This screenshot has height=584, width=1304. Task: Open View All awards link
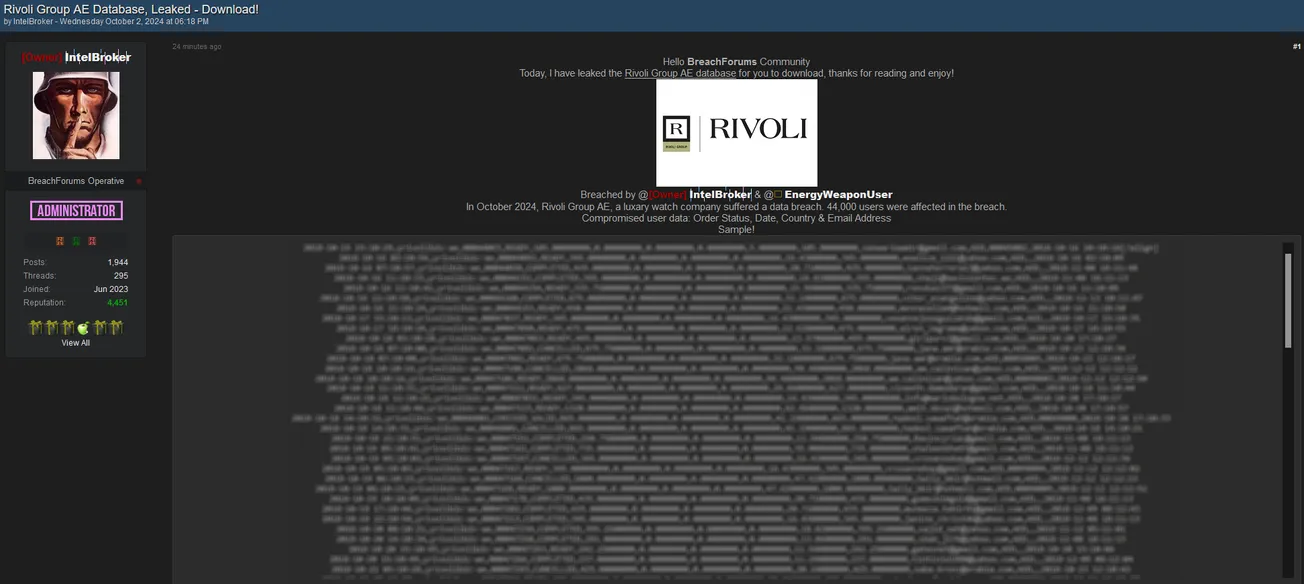pos(76,343)
